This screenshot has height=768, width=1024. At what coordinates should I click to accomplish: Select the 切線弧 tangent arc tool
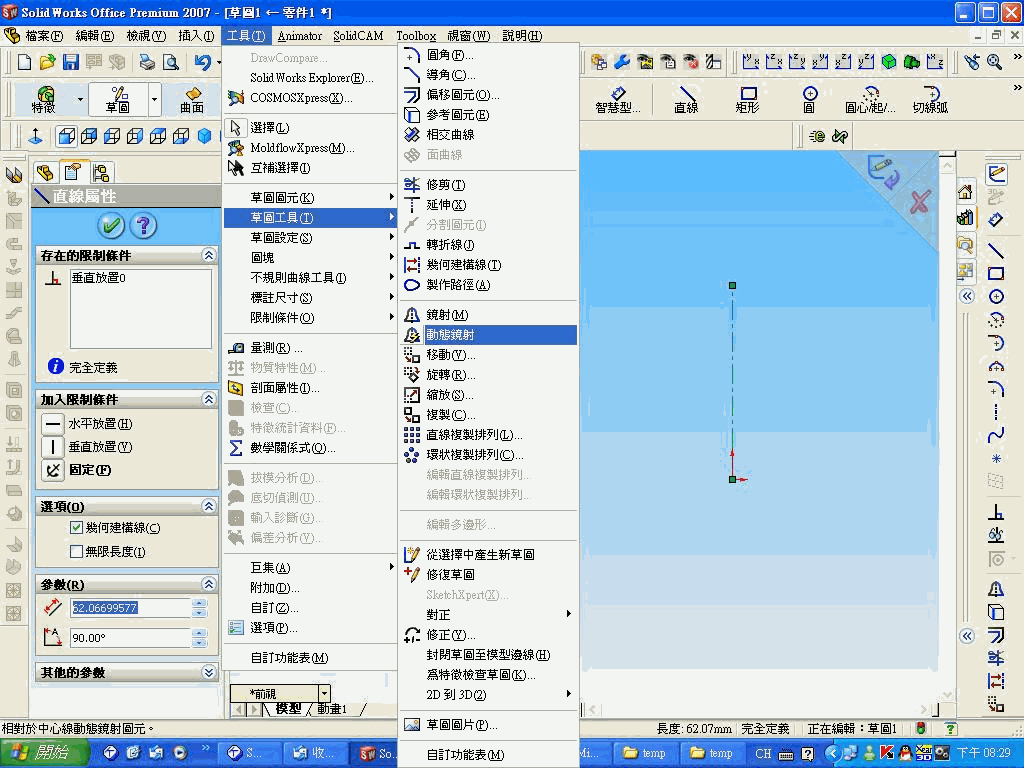coord(930,99)
